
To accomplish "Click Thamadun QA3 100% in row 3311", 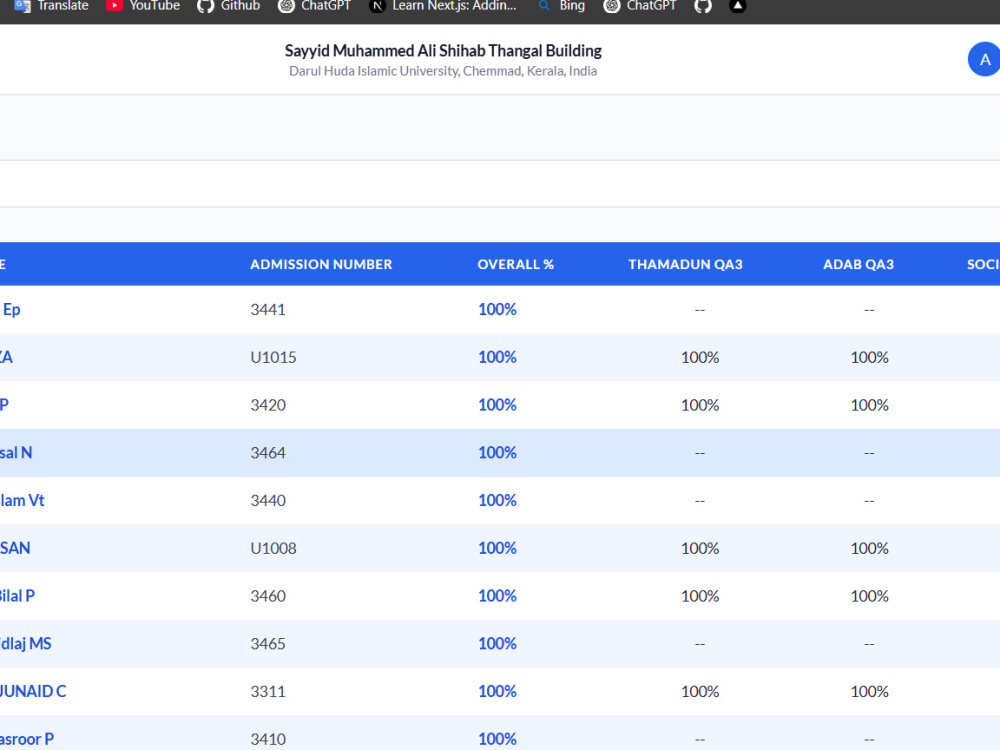I will pos(700,691).
